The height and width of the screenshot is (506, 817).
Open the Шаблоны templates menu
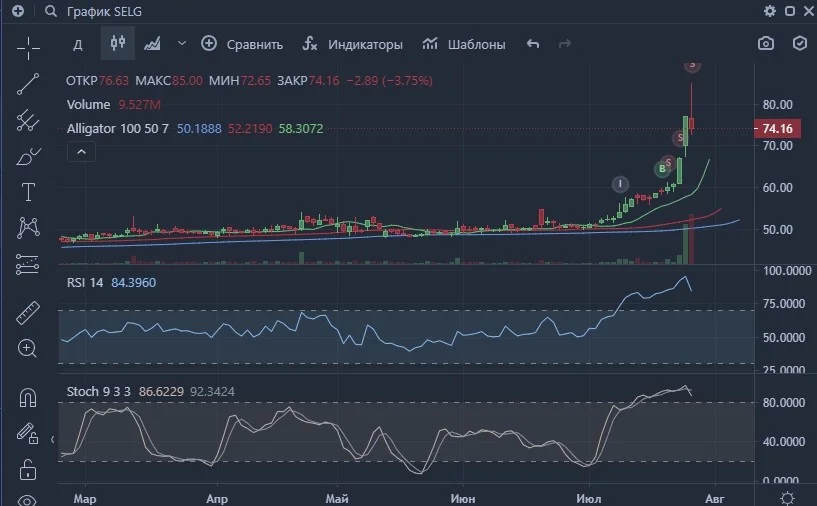[x=464, y=44]
